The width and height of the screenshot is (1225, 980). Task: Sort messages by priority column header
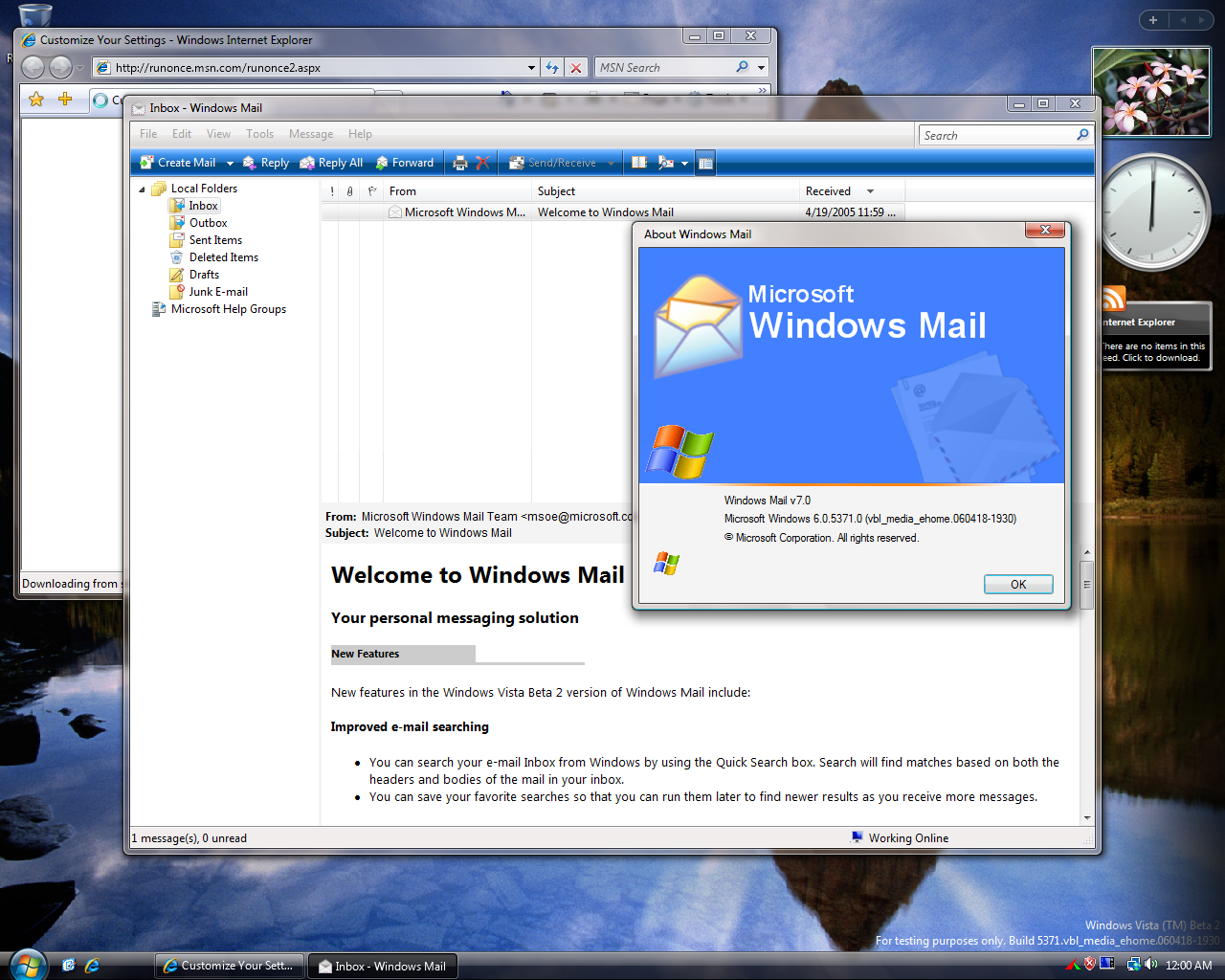click(332, 191)
